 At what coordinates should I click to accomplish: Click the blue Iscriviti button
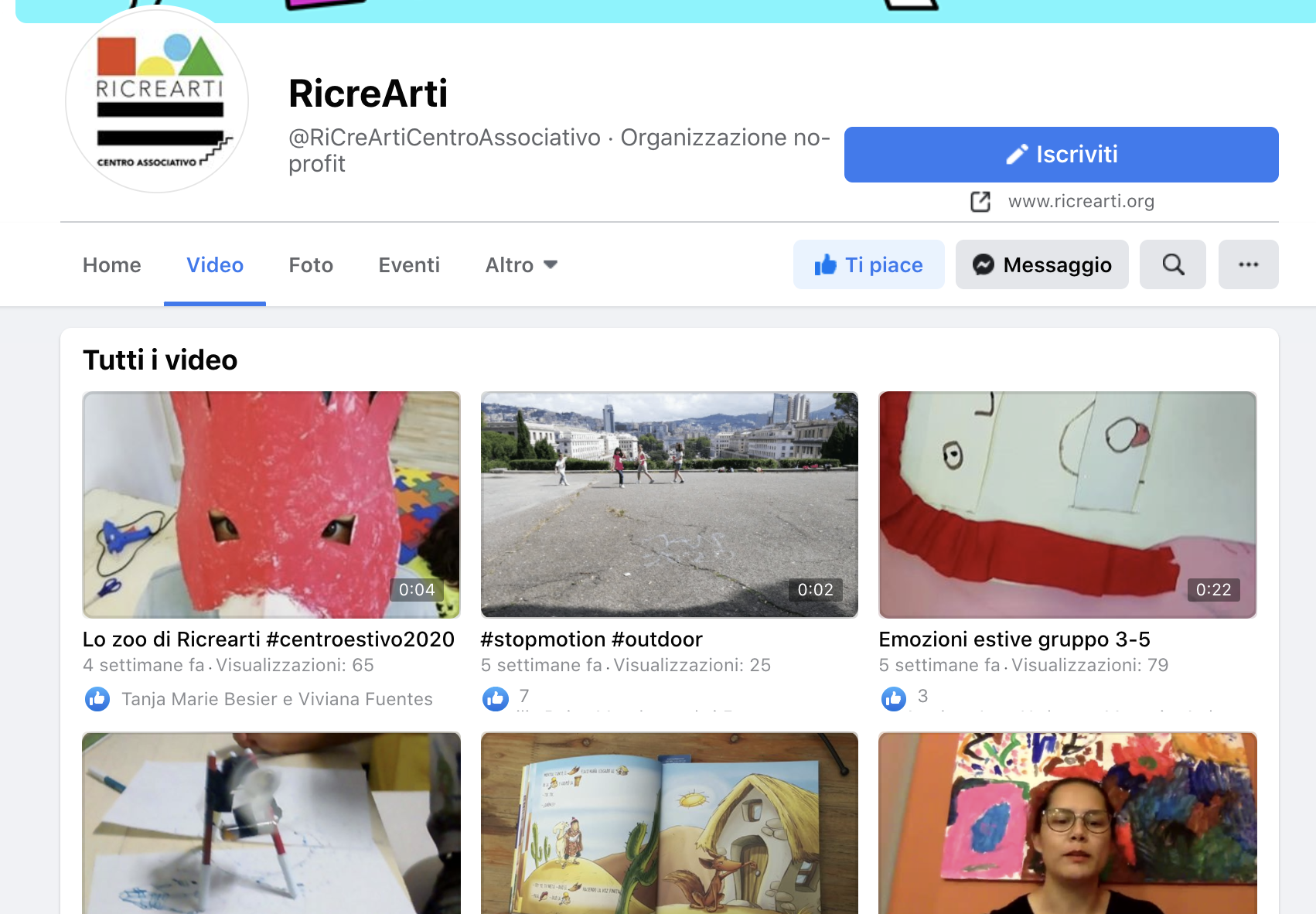[1061, 155]
